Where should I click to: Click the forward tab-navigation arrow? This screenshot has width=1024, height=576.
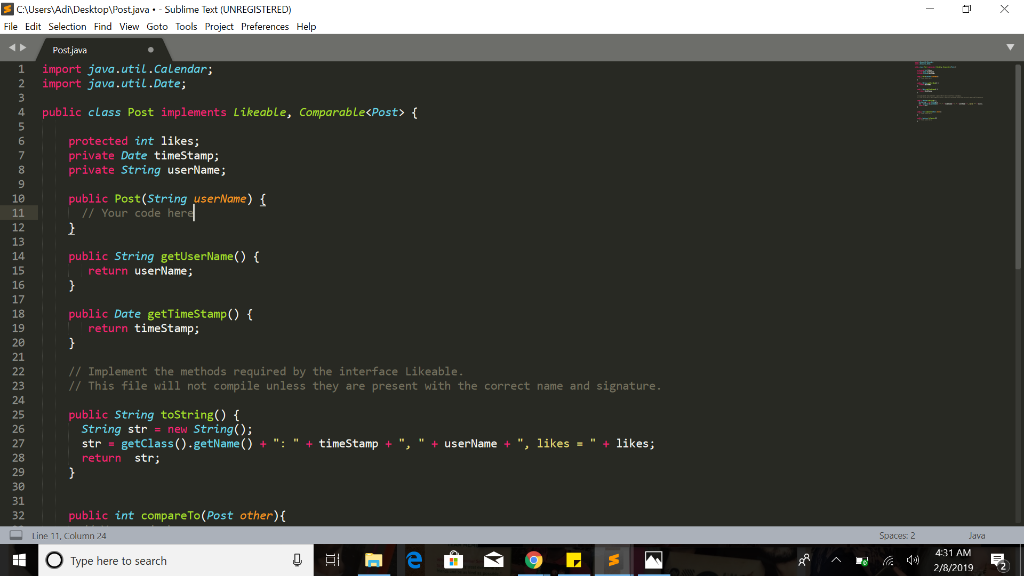[22, 48]
